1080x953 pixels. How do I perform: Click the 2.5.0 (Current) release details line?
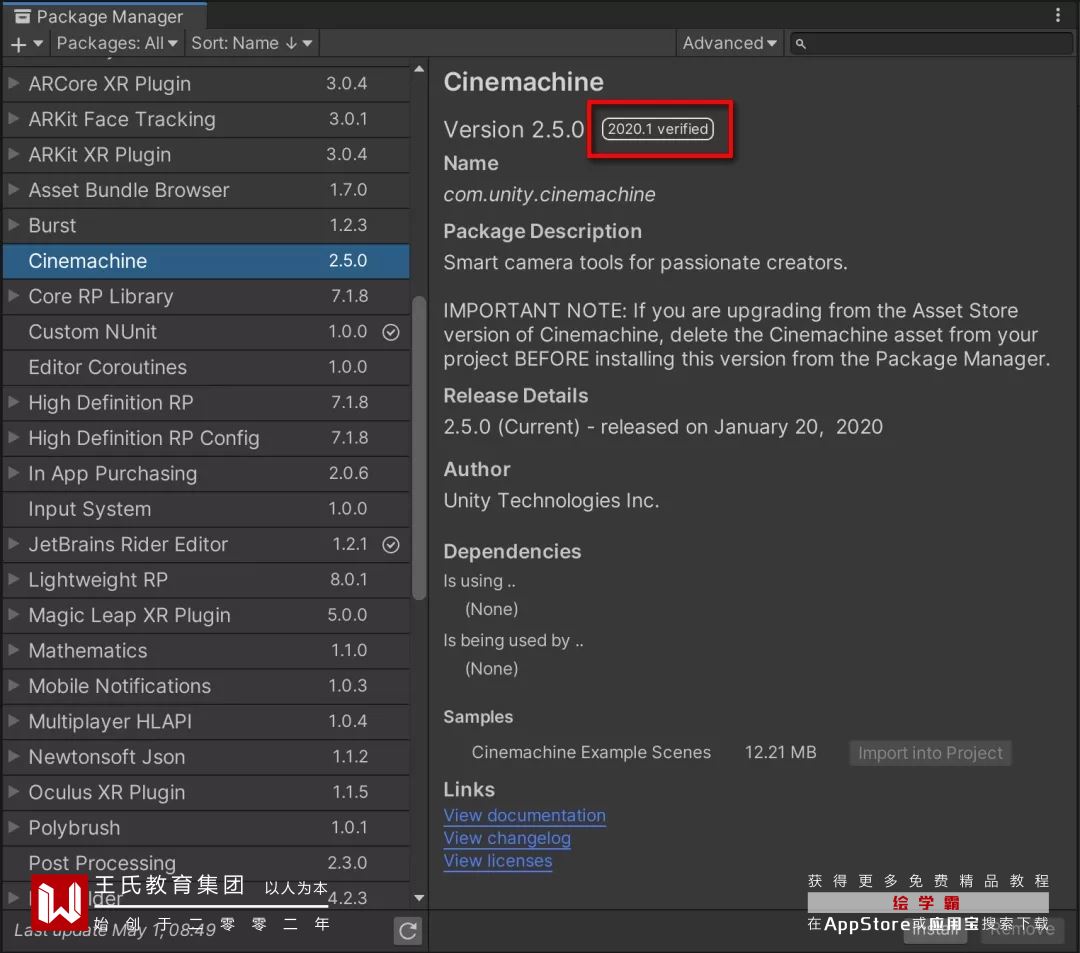click(663, 427)
